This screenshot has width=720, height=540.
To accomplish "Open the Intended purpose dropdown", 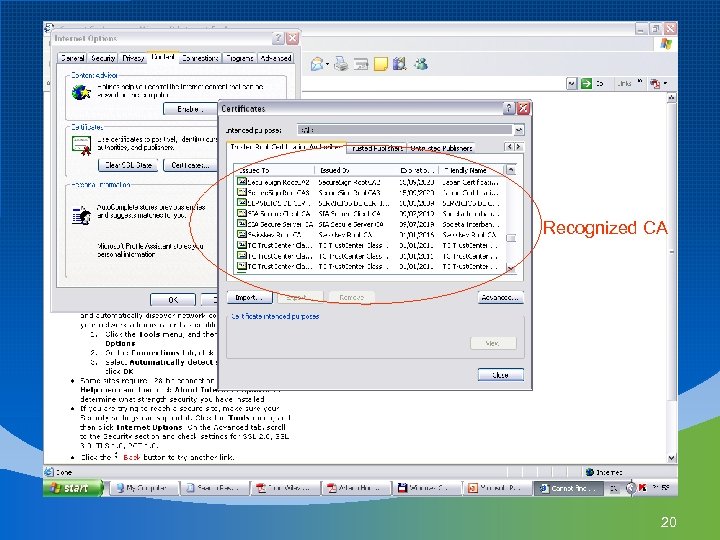I will [518, 130].
